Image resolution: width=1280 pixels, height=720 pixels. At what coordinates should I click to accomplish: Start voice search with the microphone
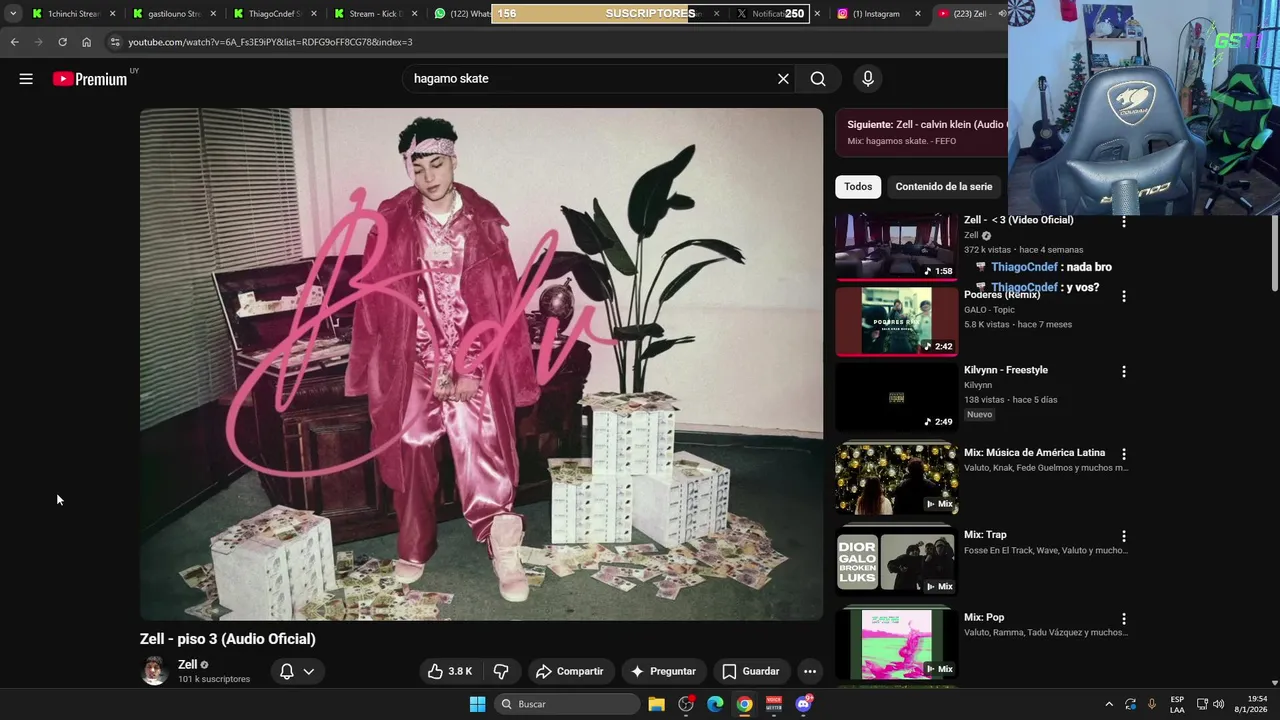point(867,79)
